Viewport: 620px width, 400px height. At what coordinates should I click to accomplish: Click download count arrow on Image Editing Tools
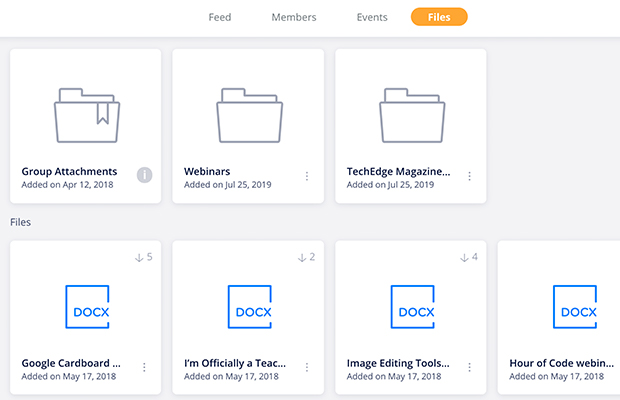coord(464,258)
